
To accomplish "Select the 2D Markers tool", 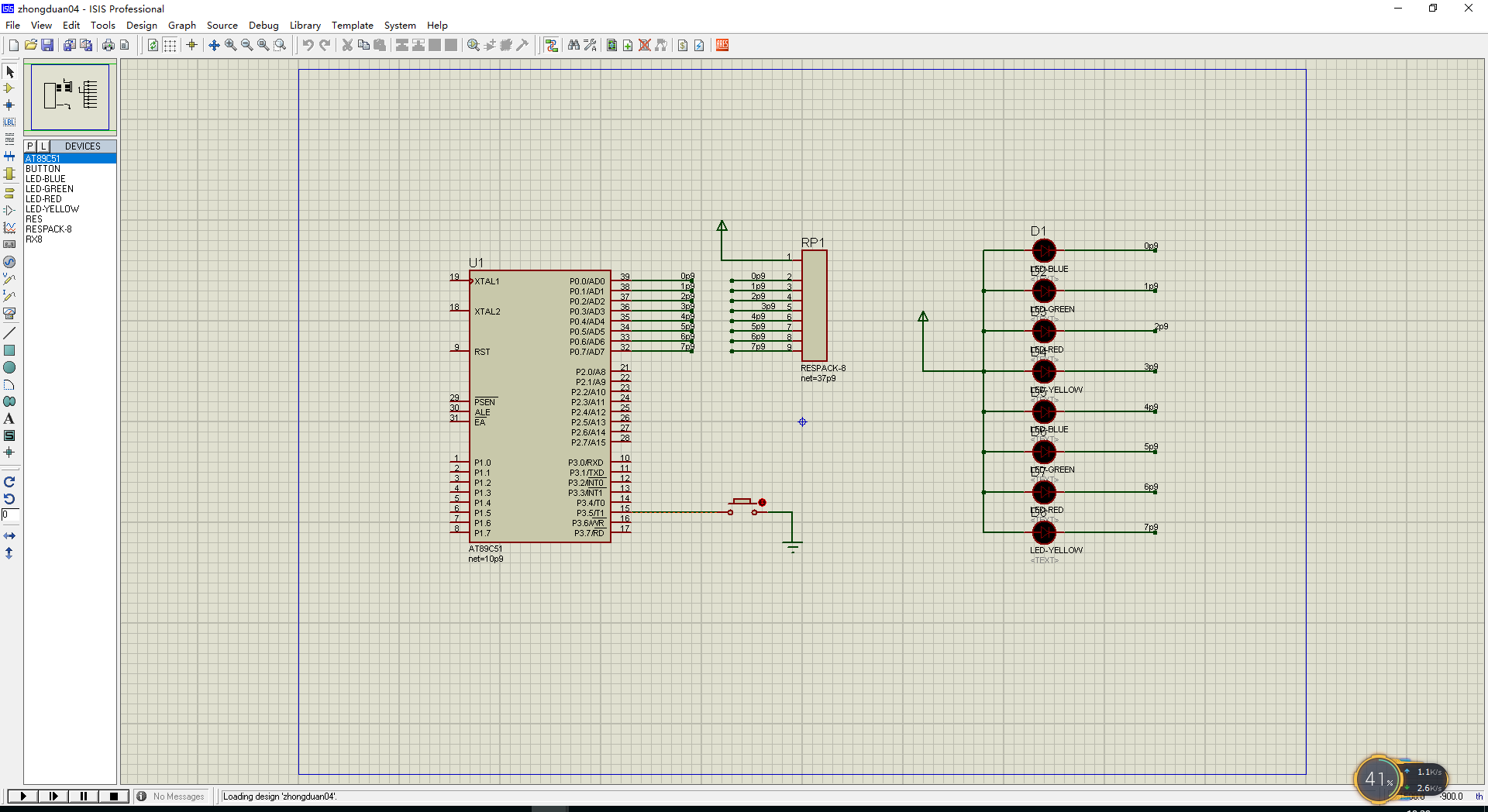I will tap(9, 452).
